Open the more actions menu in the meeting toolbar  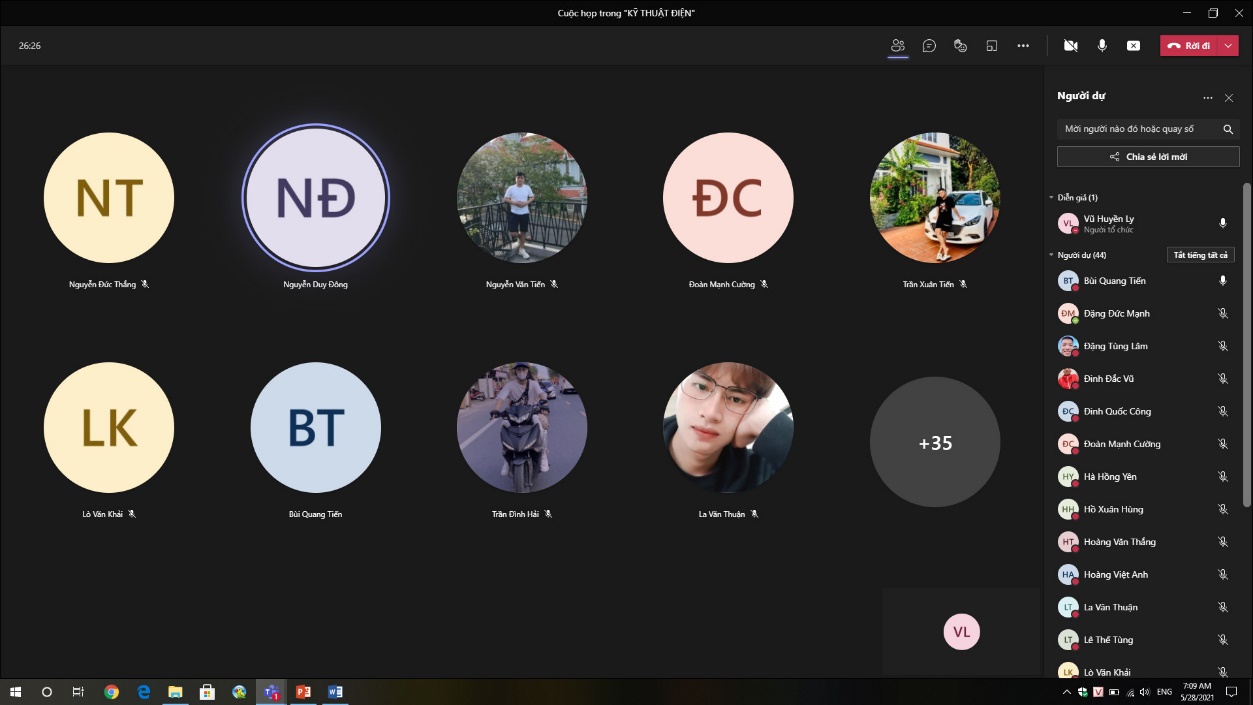coord(1023,46)
